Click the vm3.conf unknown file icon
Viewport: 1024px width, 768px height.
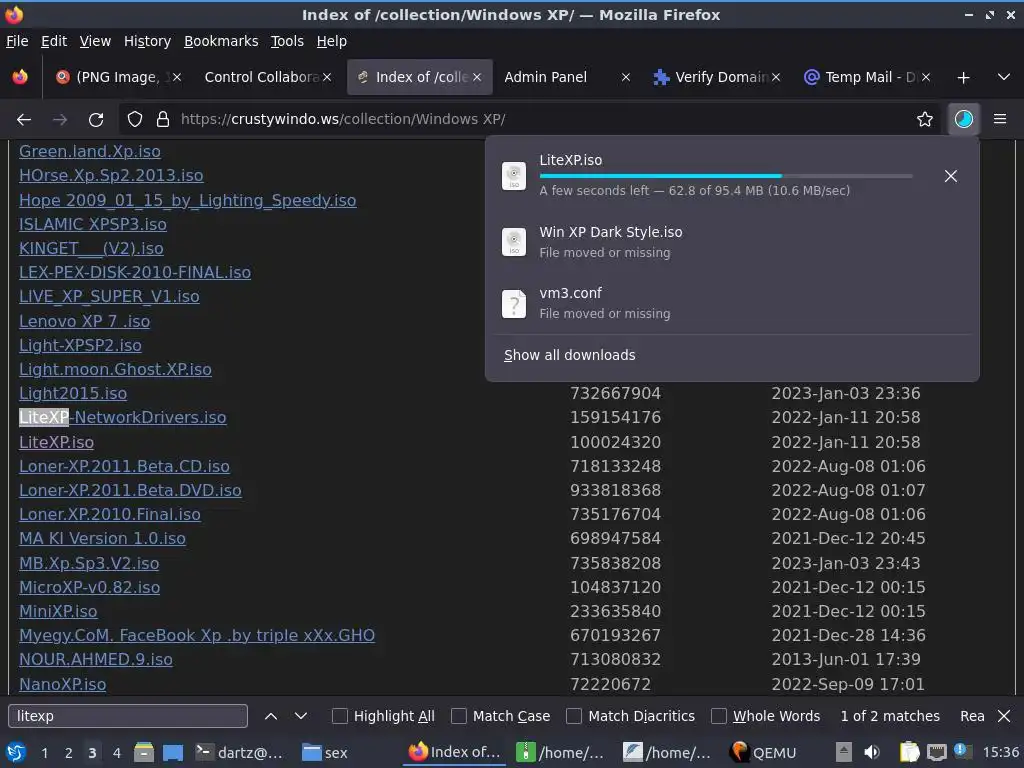[514, 303]
